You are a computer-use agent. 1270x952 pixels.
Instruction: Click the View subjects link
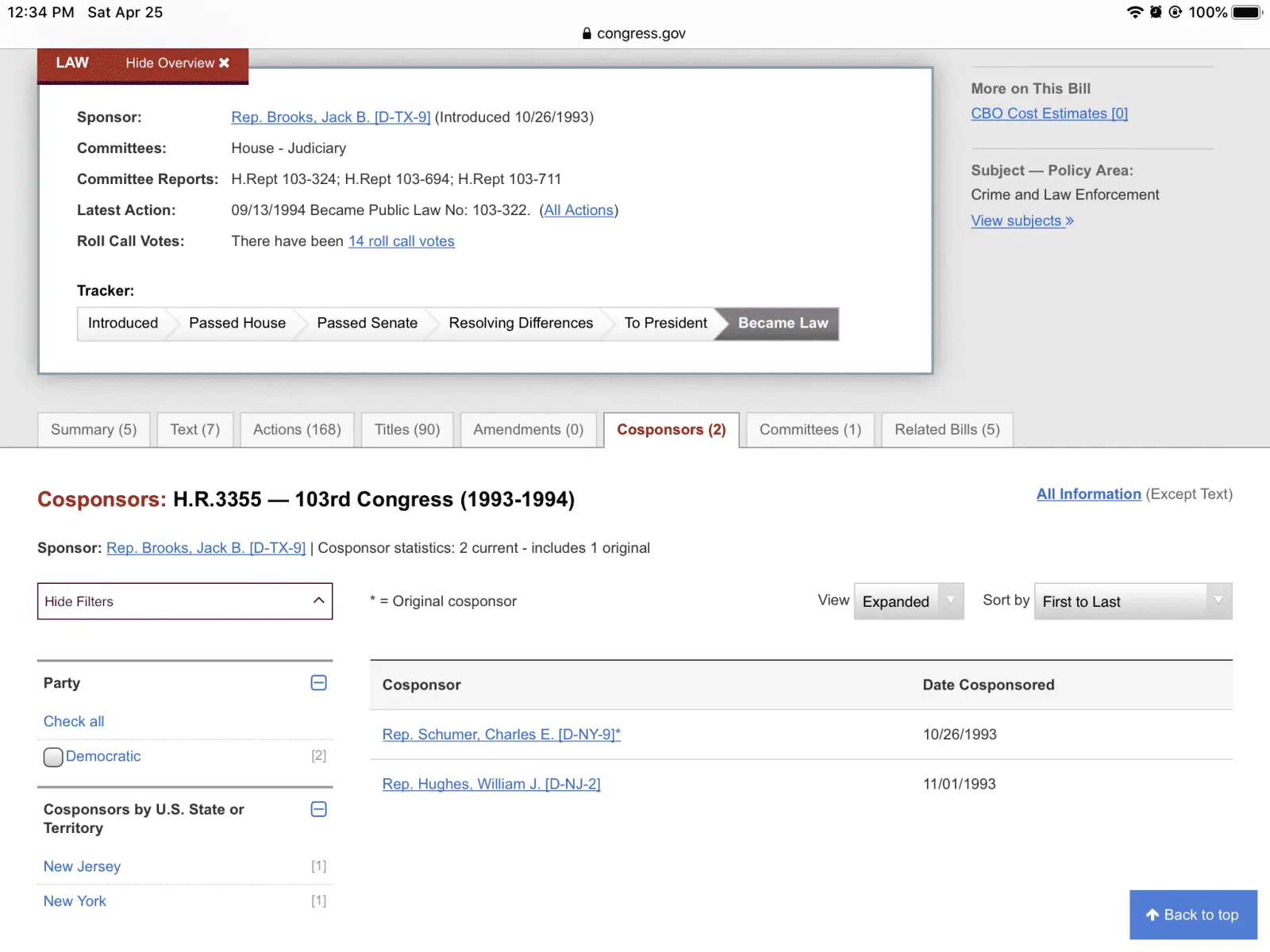coord(1022,221)
